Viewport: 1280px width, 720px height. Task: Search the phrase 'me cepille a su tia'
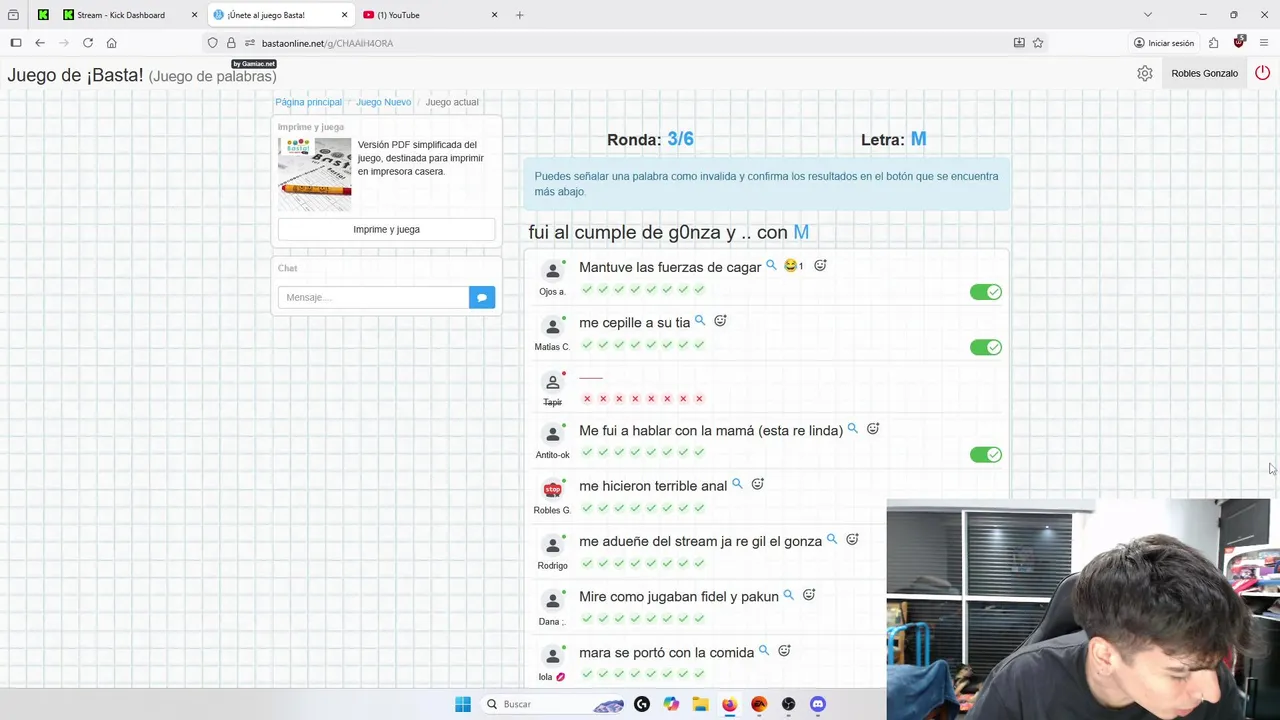(x=700, y=321)
